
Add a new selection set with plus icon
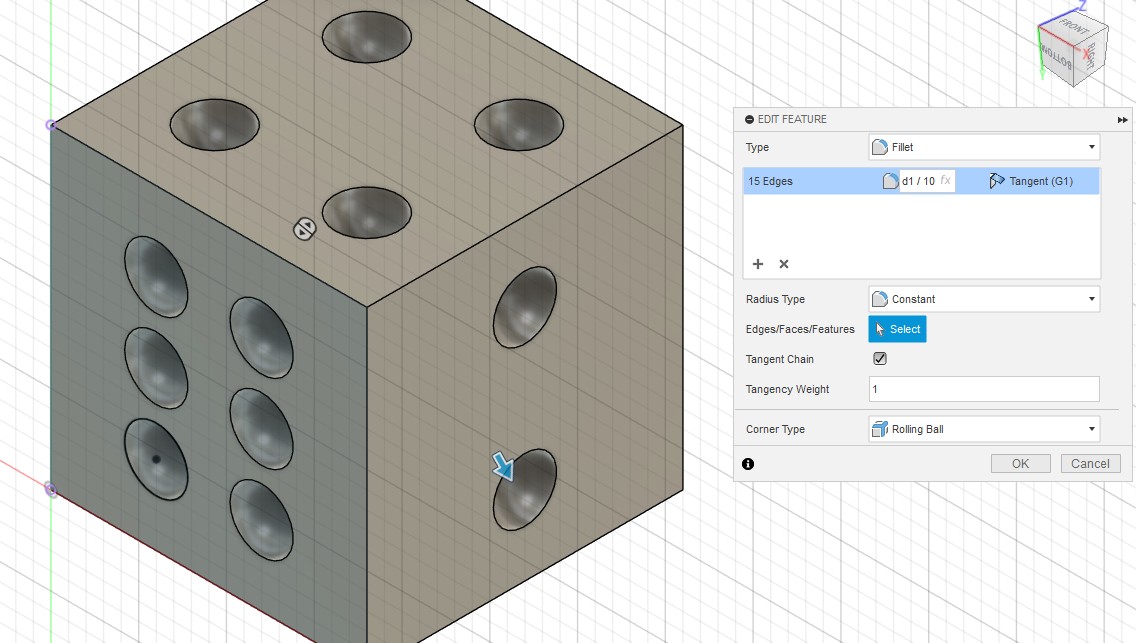(x=758, y=264)
